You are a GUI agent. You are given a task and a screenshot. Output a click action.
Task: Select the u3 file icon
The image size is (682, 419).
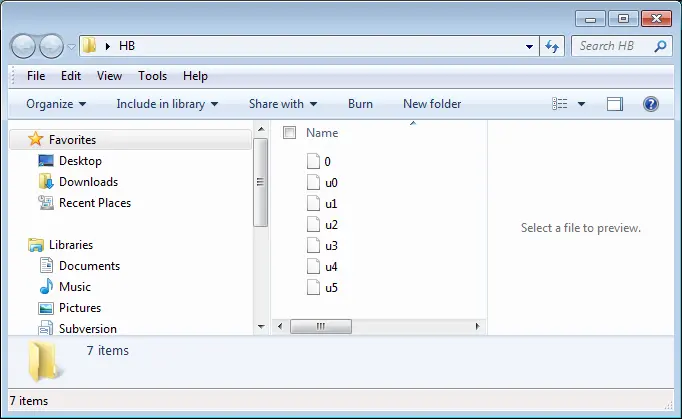pyautogui.click(x=313, y=245)
